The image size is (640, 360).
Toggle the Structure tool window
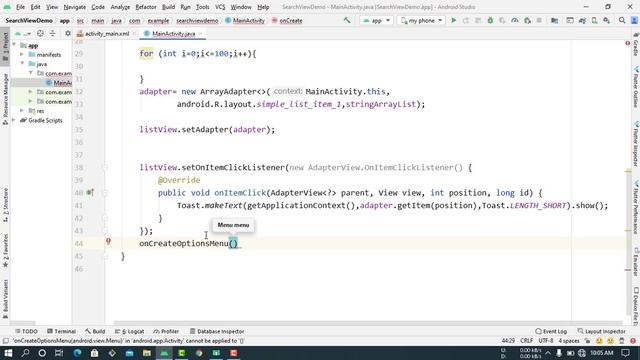point(5,205)
